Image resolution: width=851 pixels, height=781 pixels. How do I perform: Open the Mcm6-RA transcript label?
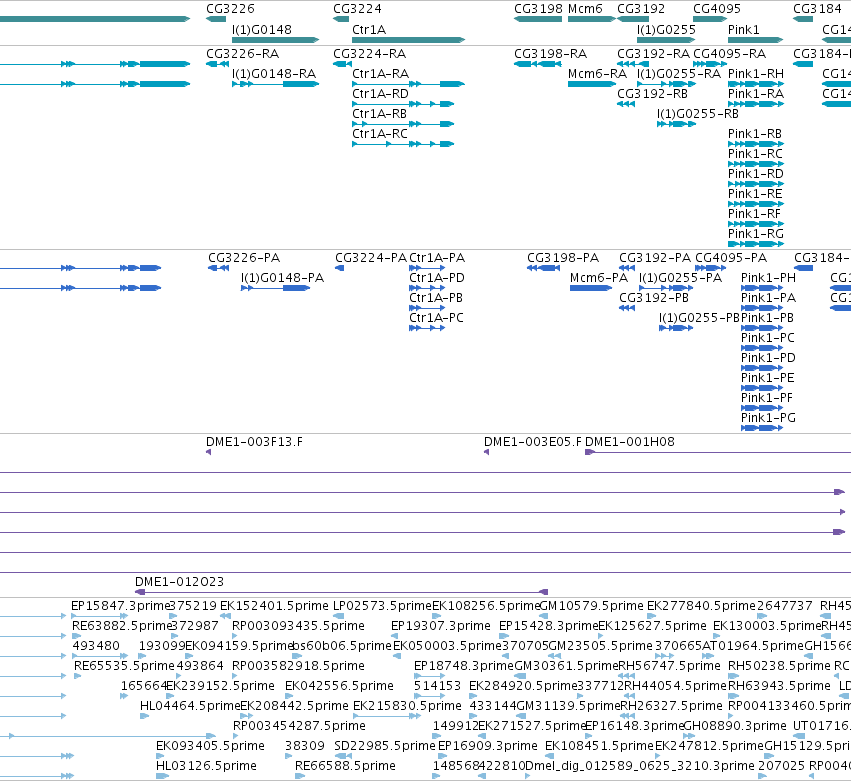tap(597, 74)
